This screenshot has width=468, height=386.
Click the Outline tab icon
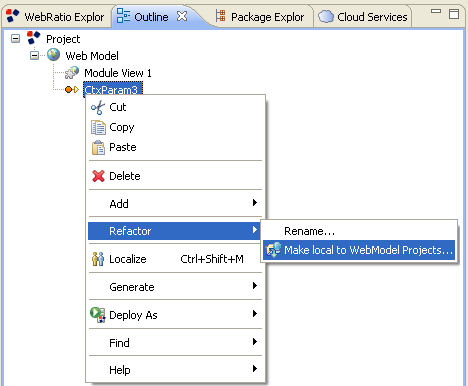click(x=123, y=16)
